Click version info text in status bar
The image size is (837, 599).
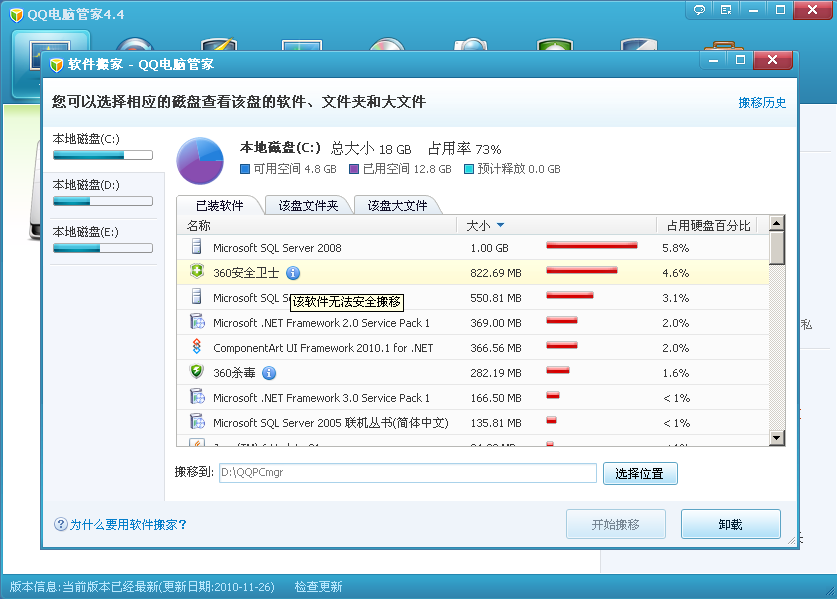tap(142, 587)
